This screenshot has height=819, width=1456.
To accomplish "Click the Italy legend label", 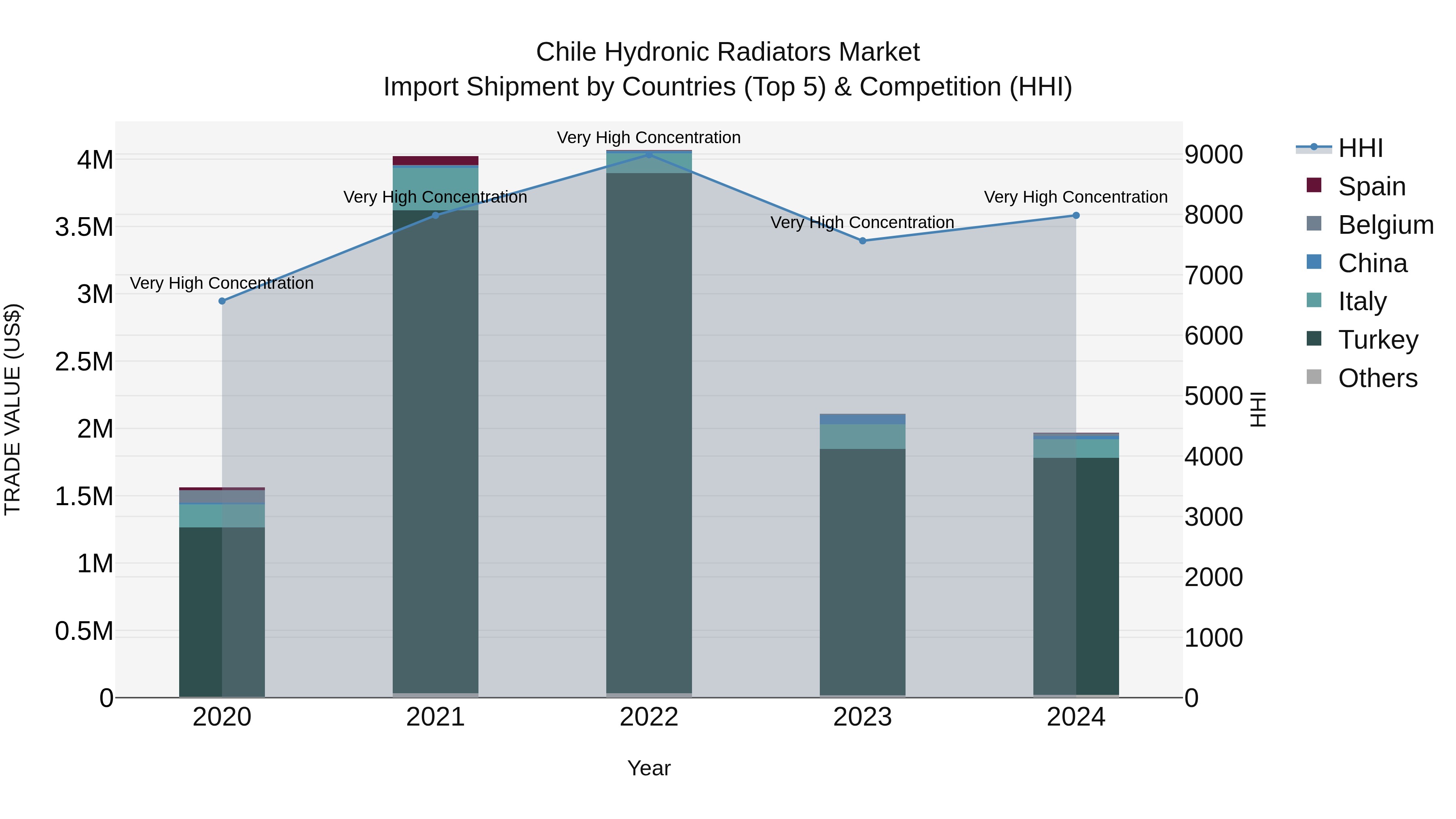I will point(1362,302).
